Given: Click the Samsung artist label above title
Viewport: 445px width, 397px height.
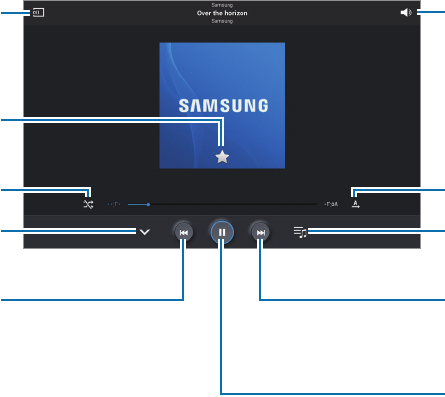Looking at the screenshot, I should [x=222, y=5].
